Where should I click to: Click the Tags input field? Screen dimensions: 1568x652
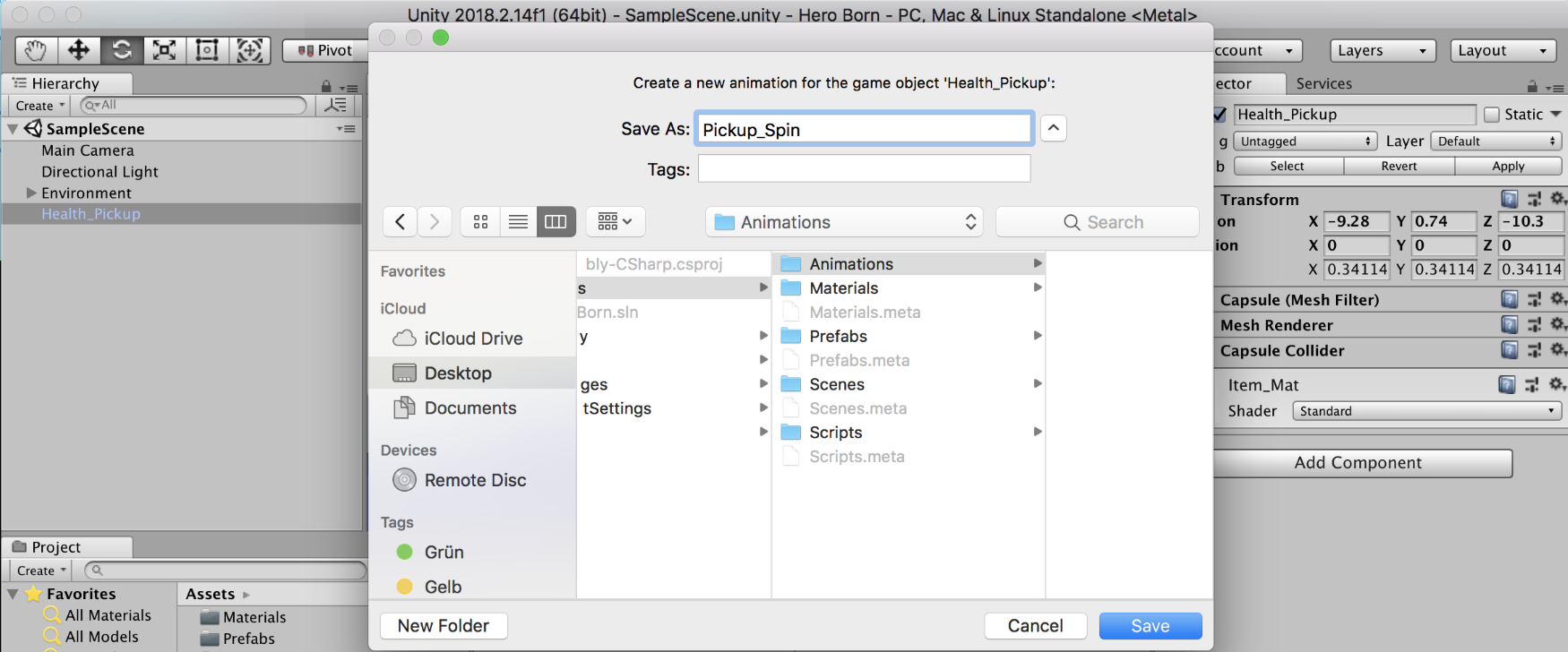pos(865,168)
